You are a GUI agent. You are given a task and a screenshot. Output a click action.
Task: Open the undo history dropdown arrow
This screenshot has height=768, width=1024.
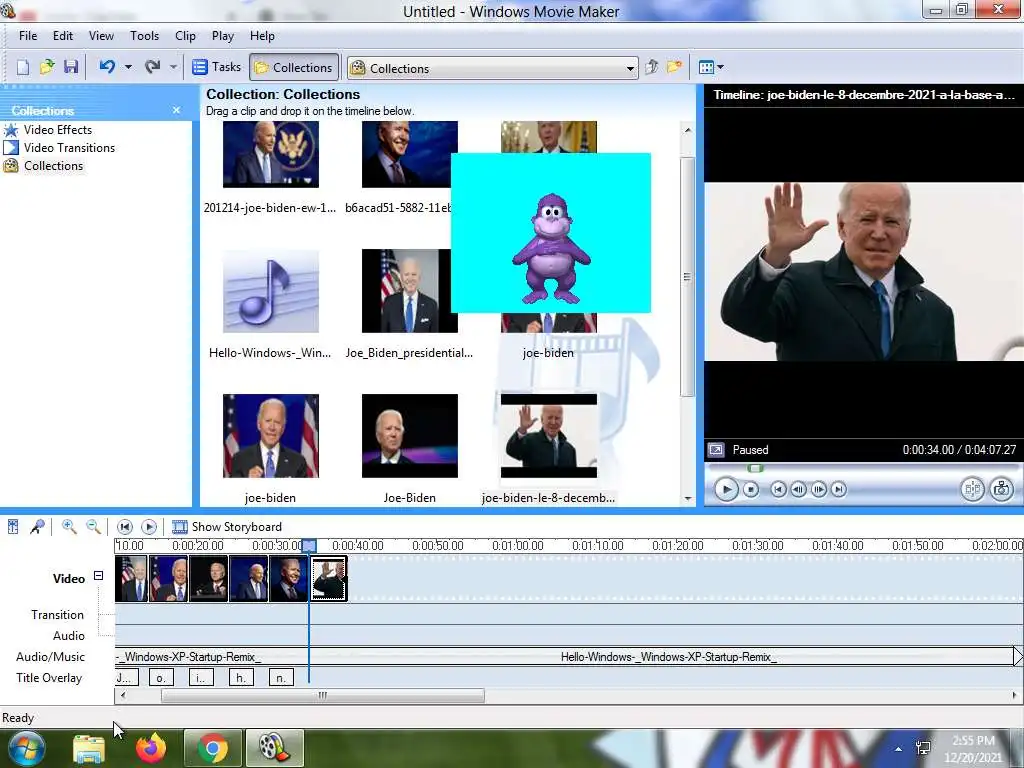pos(128,67)
